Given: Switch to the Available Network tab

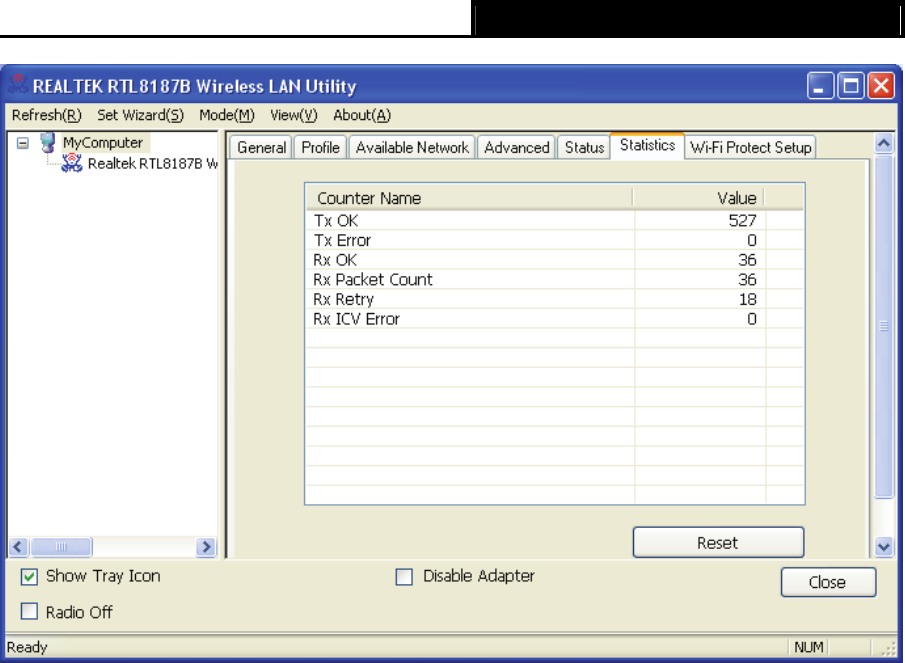Looking at the screenshot, I should [412, 148].
